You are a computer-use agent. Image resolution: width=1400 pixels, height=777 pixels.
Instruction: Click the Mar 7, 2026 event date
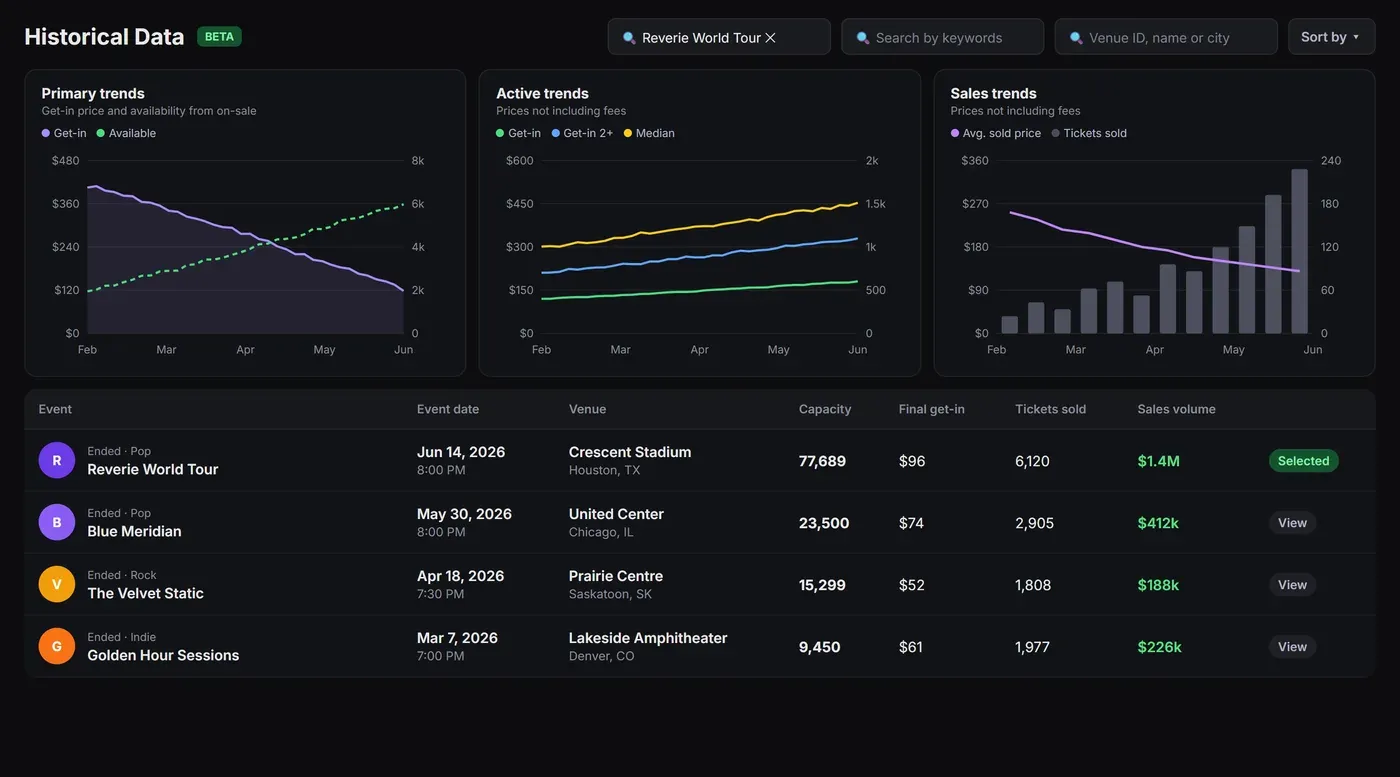(x=457, y=638)
